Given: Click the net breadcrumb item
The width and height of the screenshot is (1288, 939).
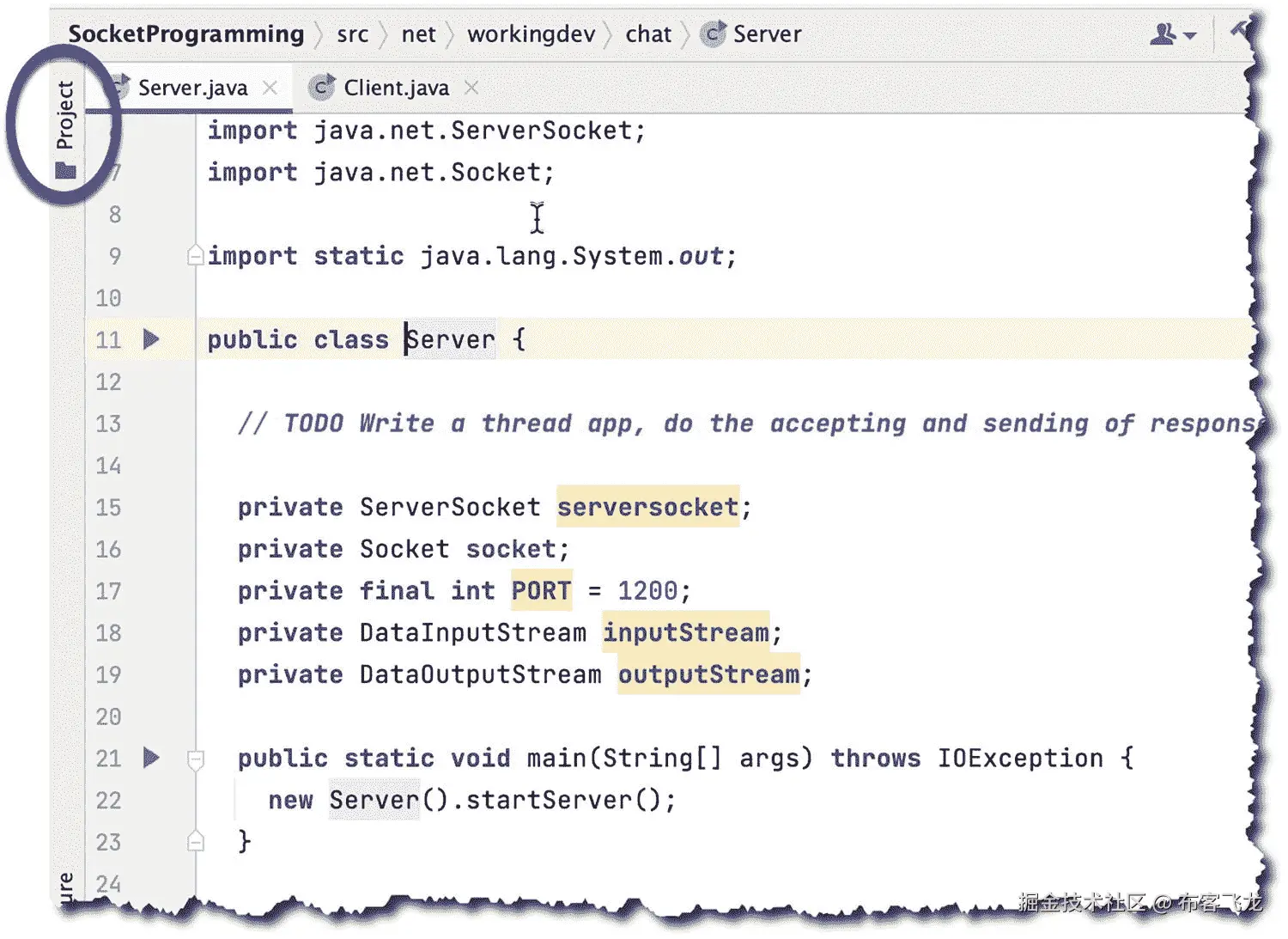Looking at the screenshot, I should click(418, 34).
